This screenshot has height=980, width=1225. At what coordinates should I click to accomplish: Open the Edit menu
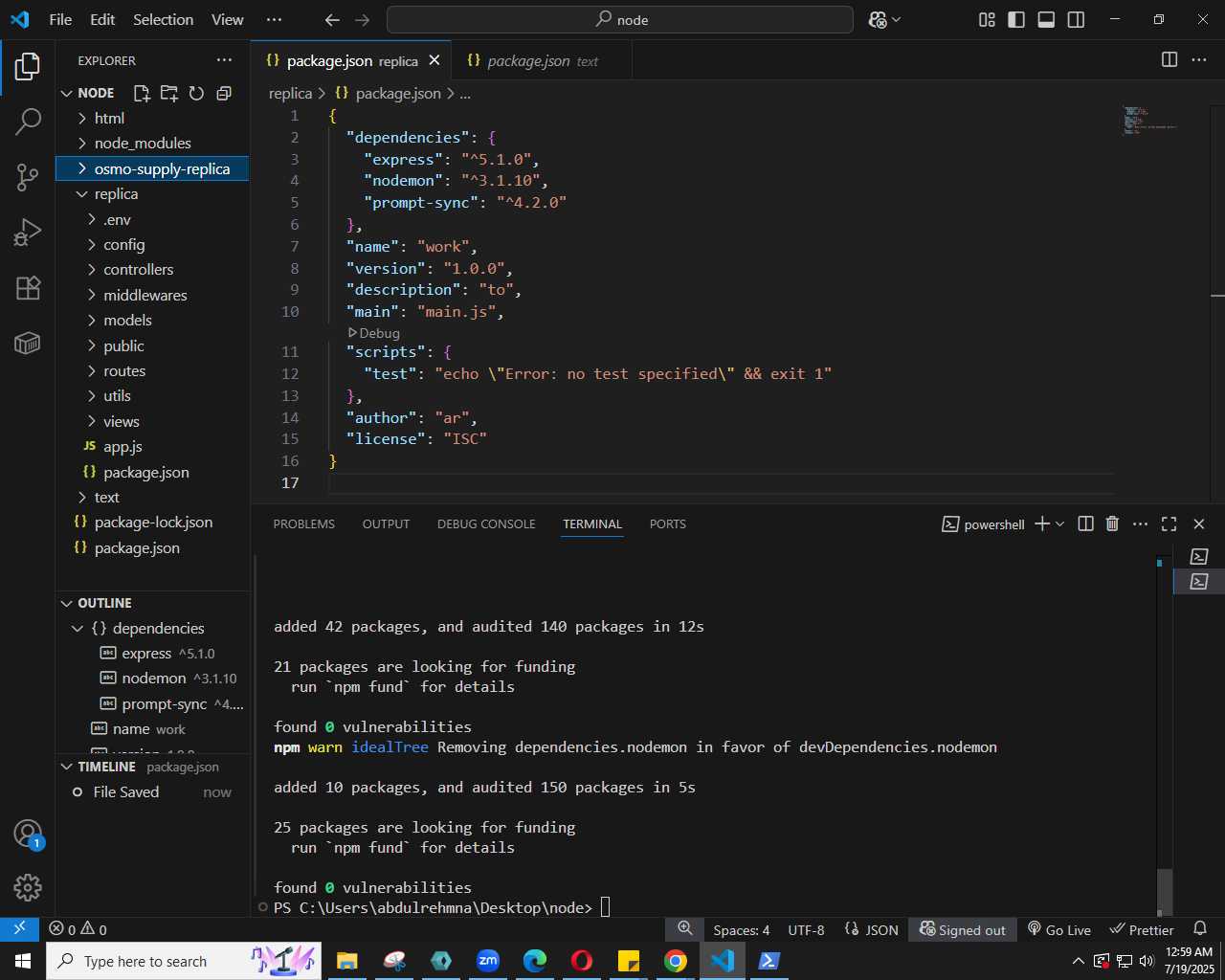pos(102,19)
